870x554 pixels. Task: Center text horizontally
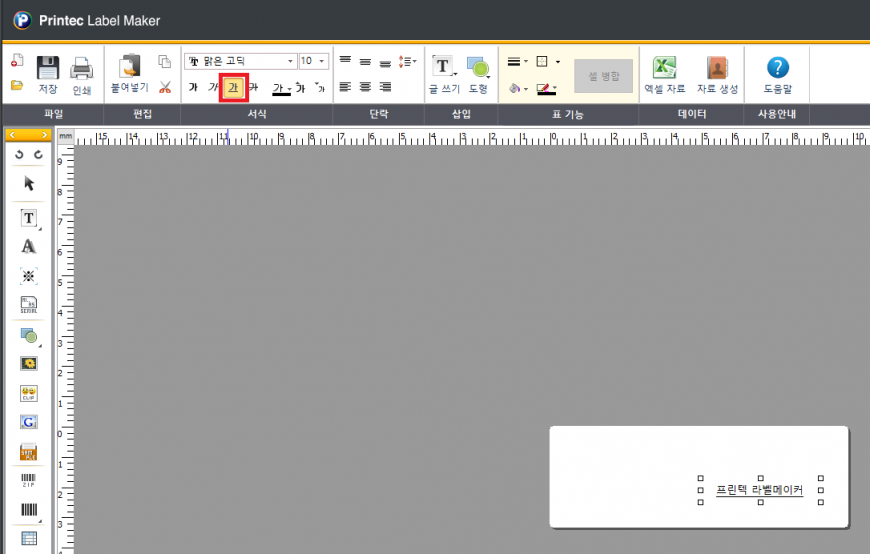point(365,87)
